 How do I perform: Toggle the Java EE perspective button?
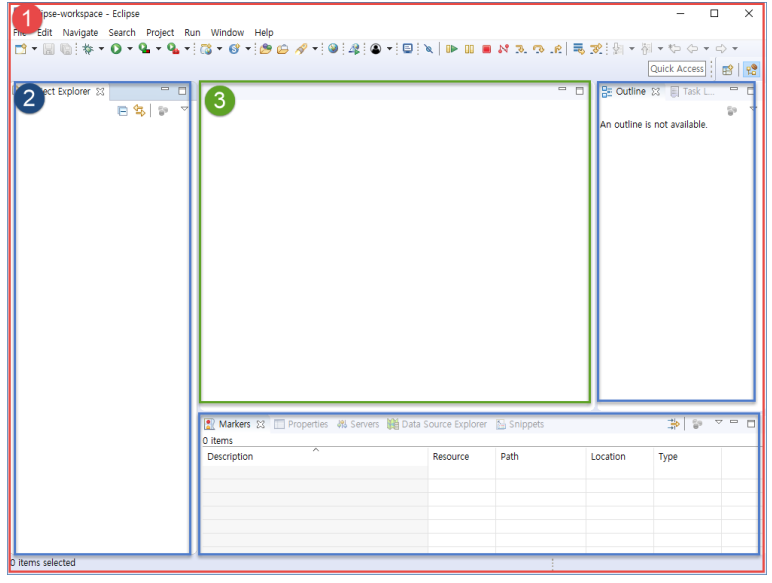(751, 69)
